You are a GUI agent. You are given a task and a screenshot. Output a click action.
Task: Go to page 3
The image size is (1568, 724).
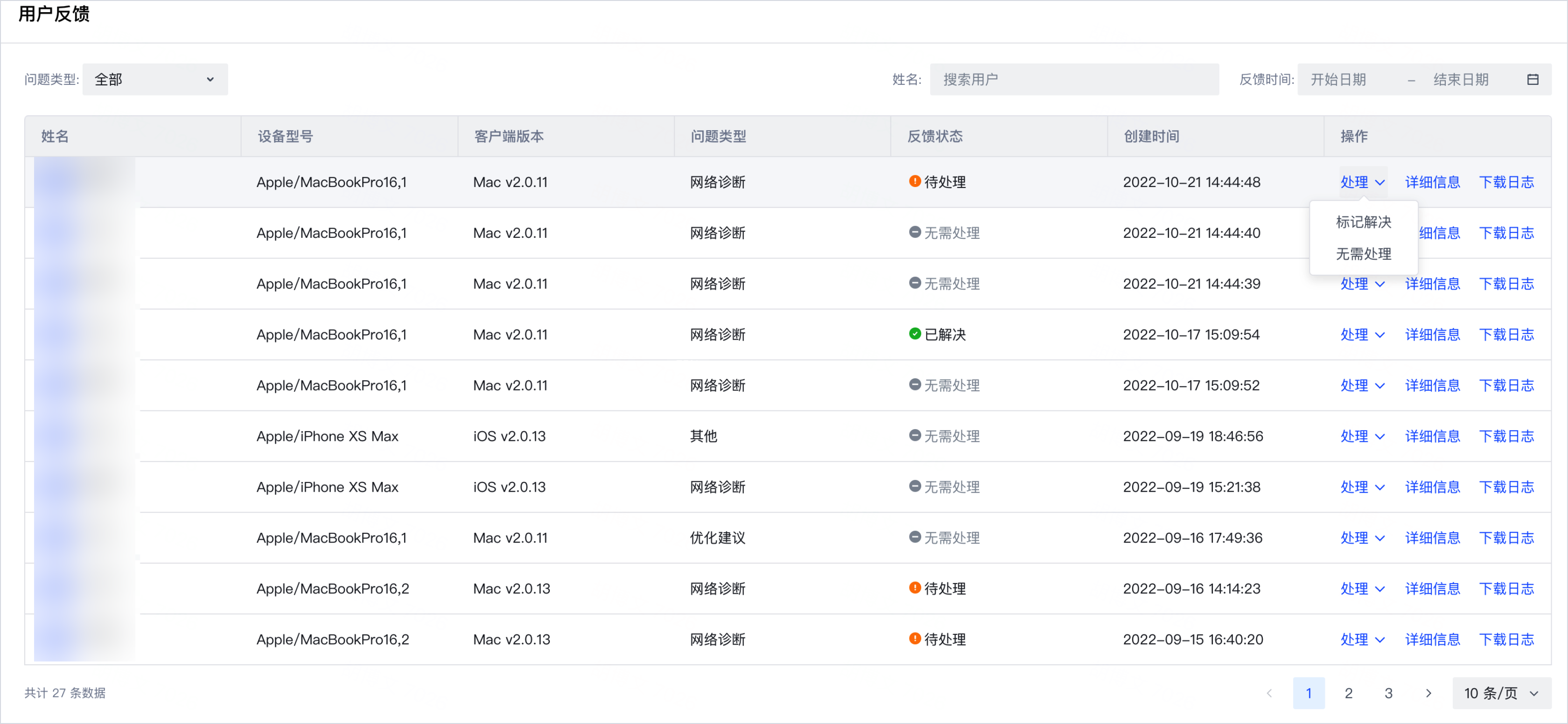(x=1388, y=693)
